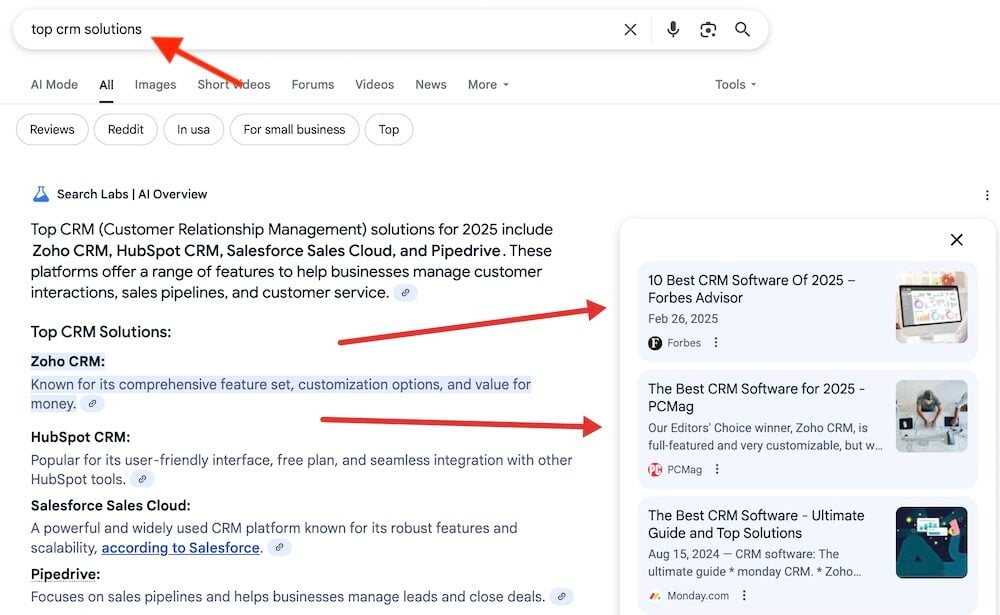Close the sources side panel

point(956,240)
